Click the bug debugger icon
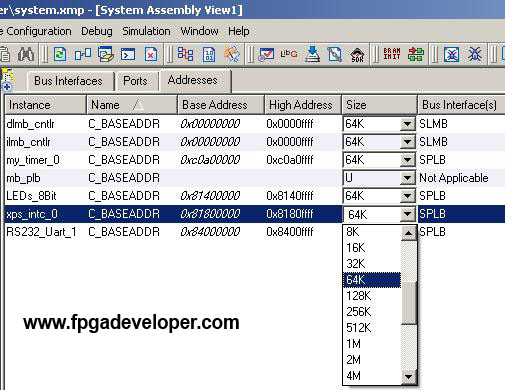The width and height of the screenshot is (505, 390). [x=475, y=54]
